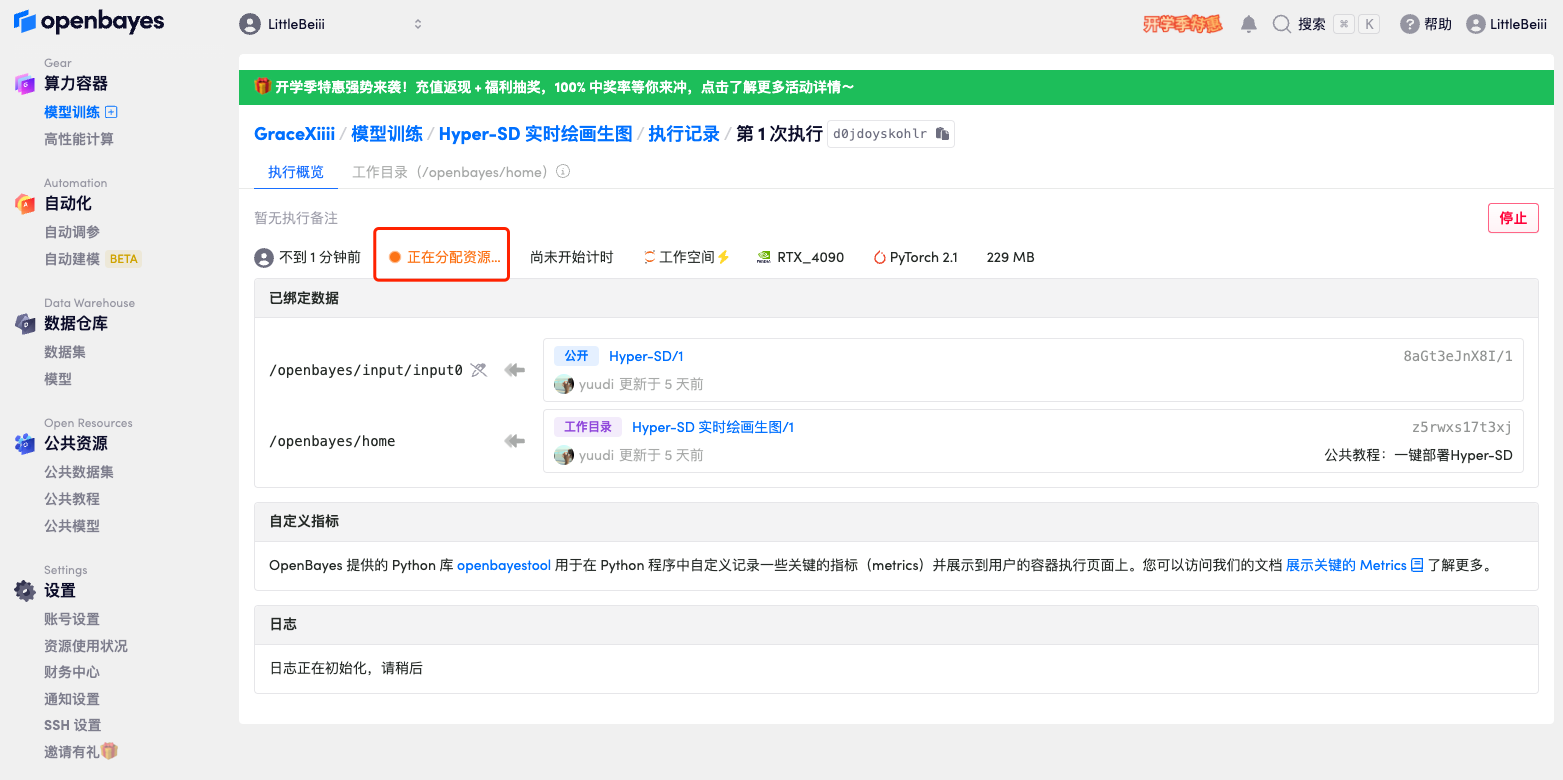Open the 展示关键的 Metrics documentation link
1563x780 pixels.
click(x=1346, y=565)
